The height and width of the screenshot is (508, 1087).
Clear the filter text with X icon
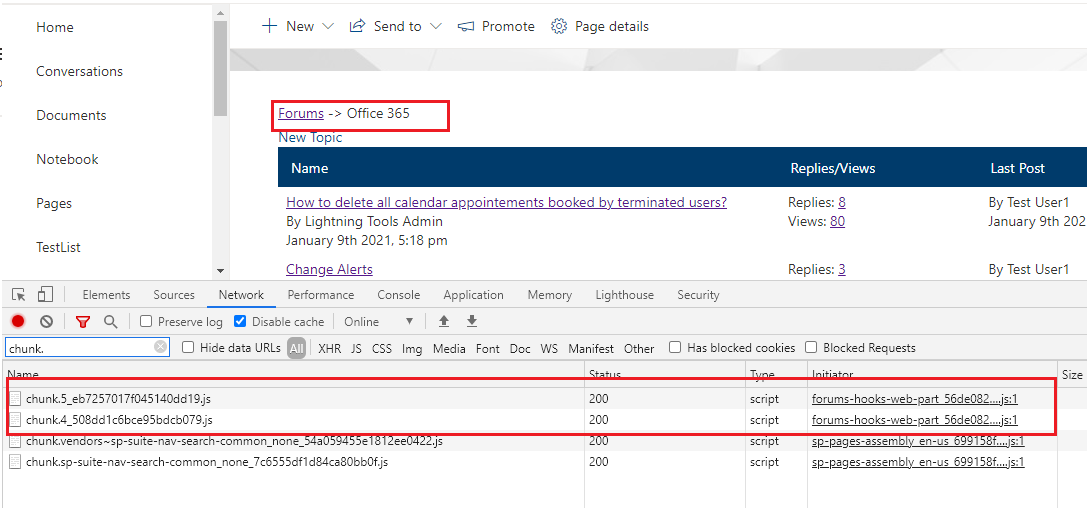(161, 347)
